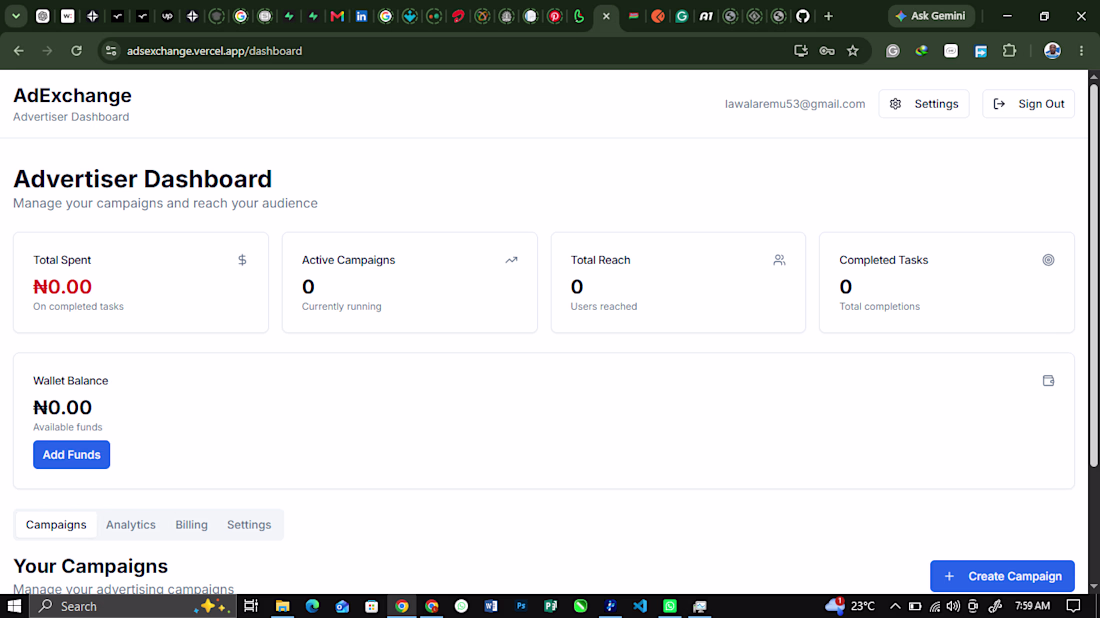Open Photoshop from the taskbar
This screenshot has width=1100, height=618.
(521, 606)
